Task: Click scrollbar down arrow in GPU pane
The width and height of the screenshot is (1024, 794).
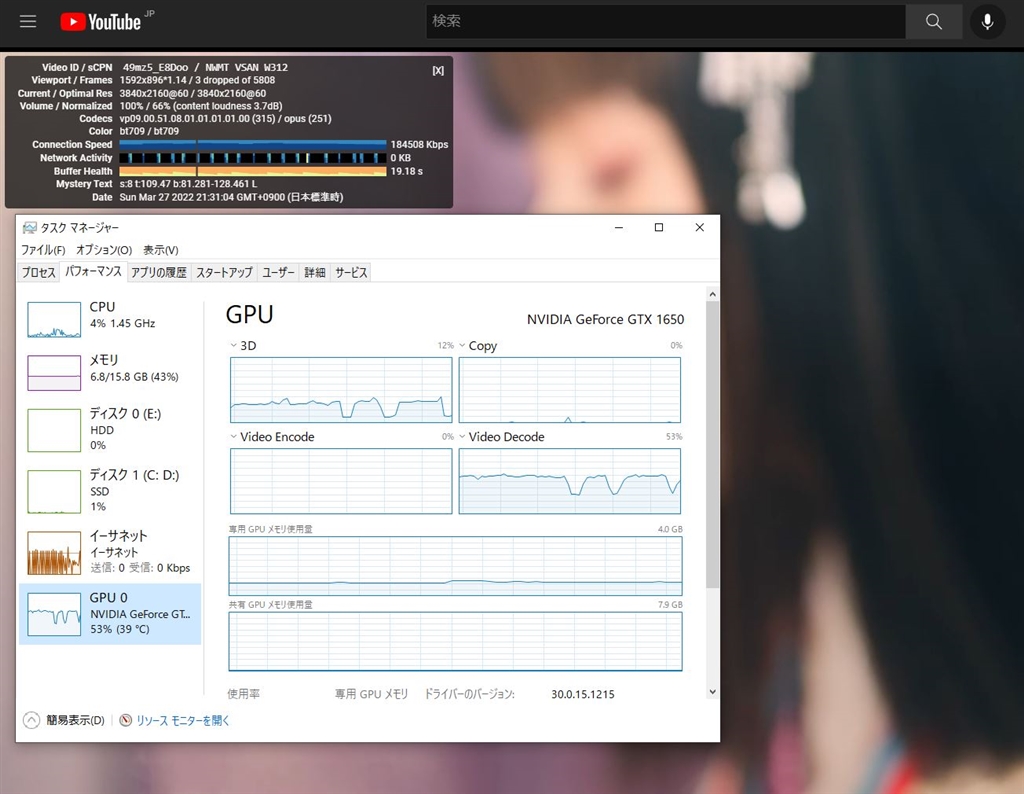Action: coord(712,691)
